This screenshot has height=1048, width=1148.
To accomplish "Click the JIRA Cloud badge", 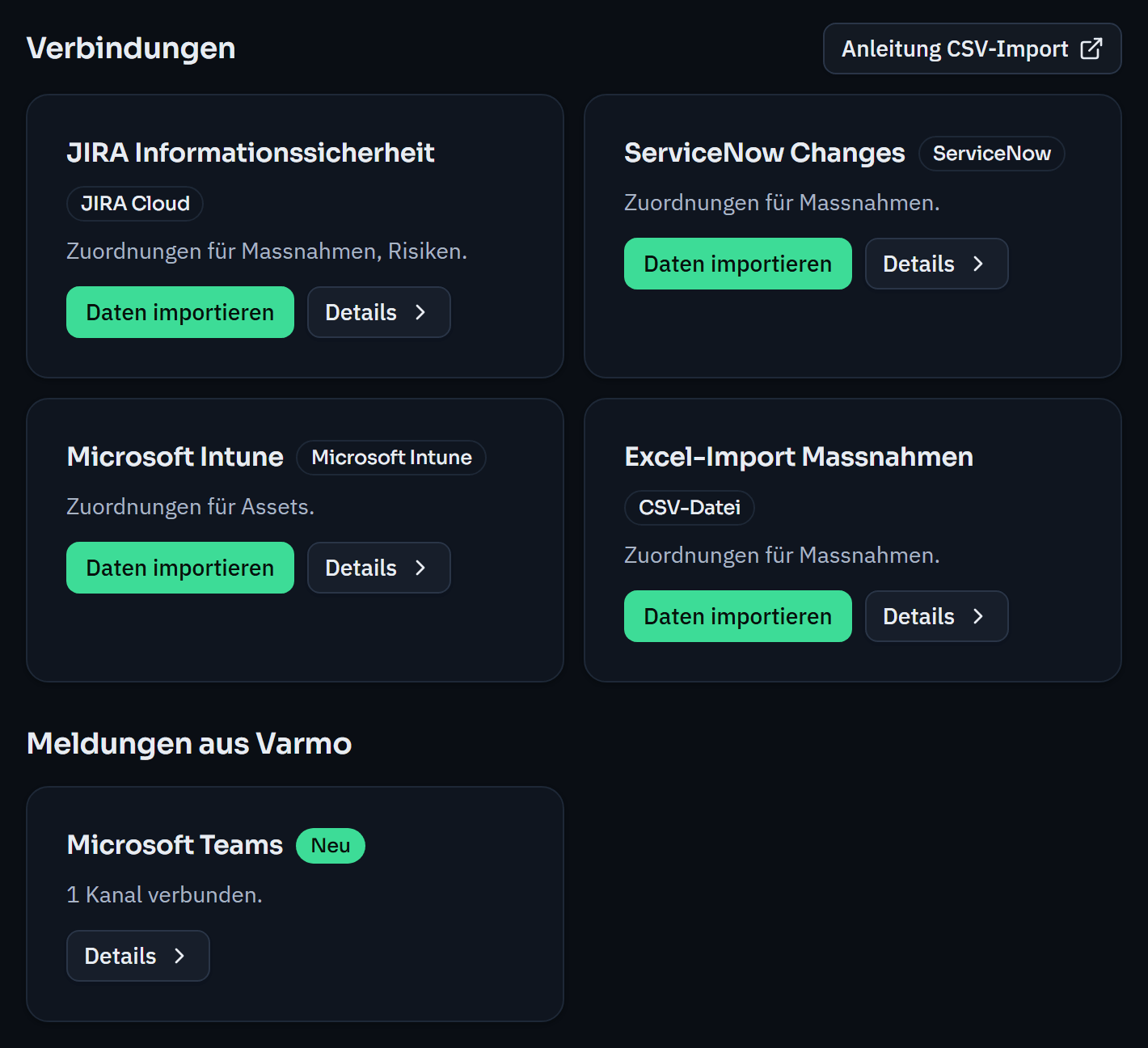I will tap(135, 204).
